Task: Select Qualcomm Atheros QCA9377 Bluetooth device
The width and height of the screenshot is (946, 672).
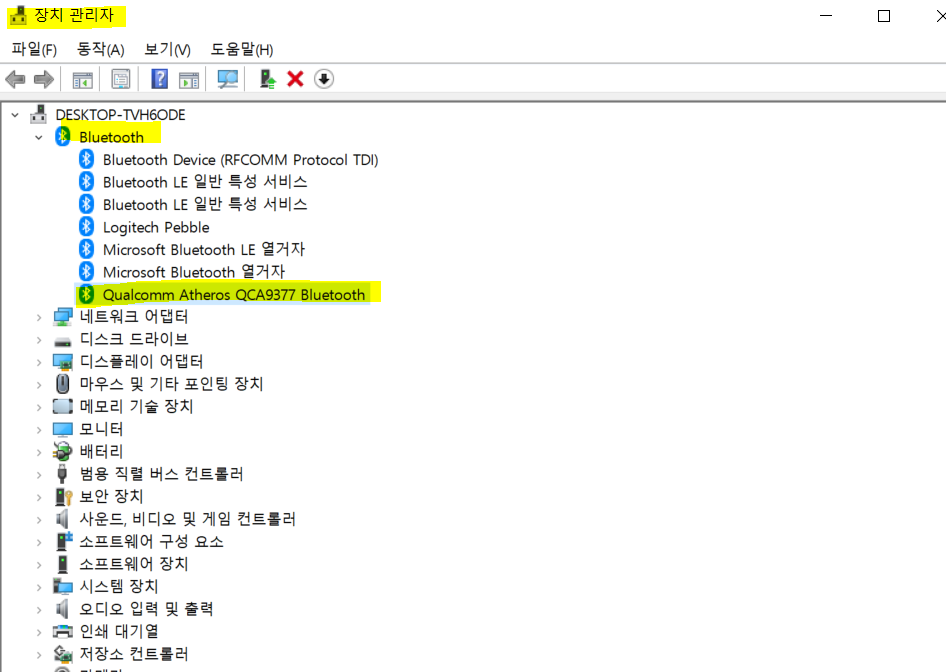Action: pos(234,294)
